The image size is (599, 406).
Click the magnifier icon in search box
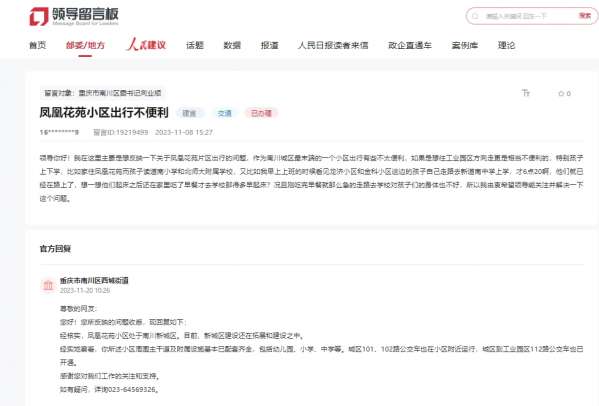[475, 16]
